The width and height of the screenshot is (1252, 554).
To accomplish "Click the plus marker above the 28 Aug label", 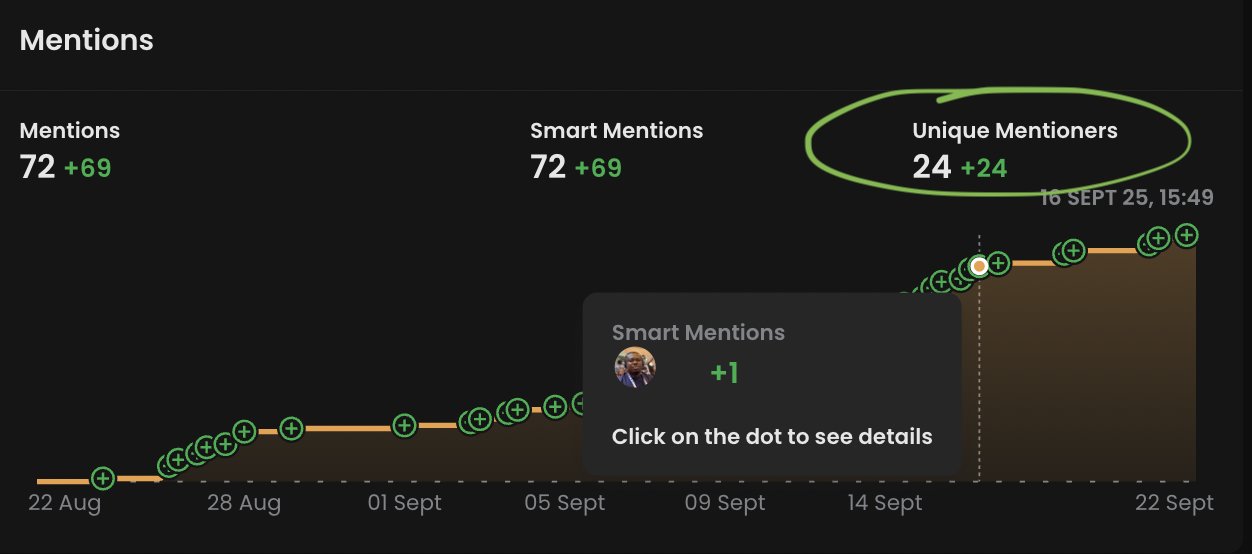I will (244, 432).
